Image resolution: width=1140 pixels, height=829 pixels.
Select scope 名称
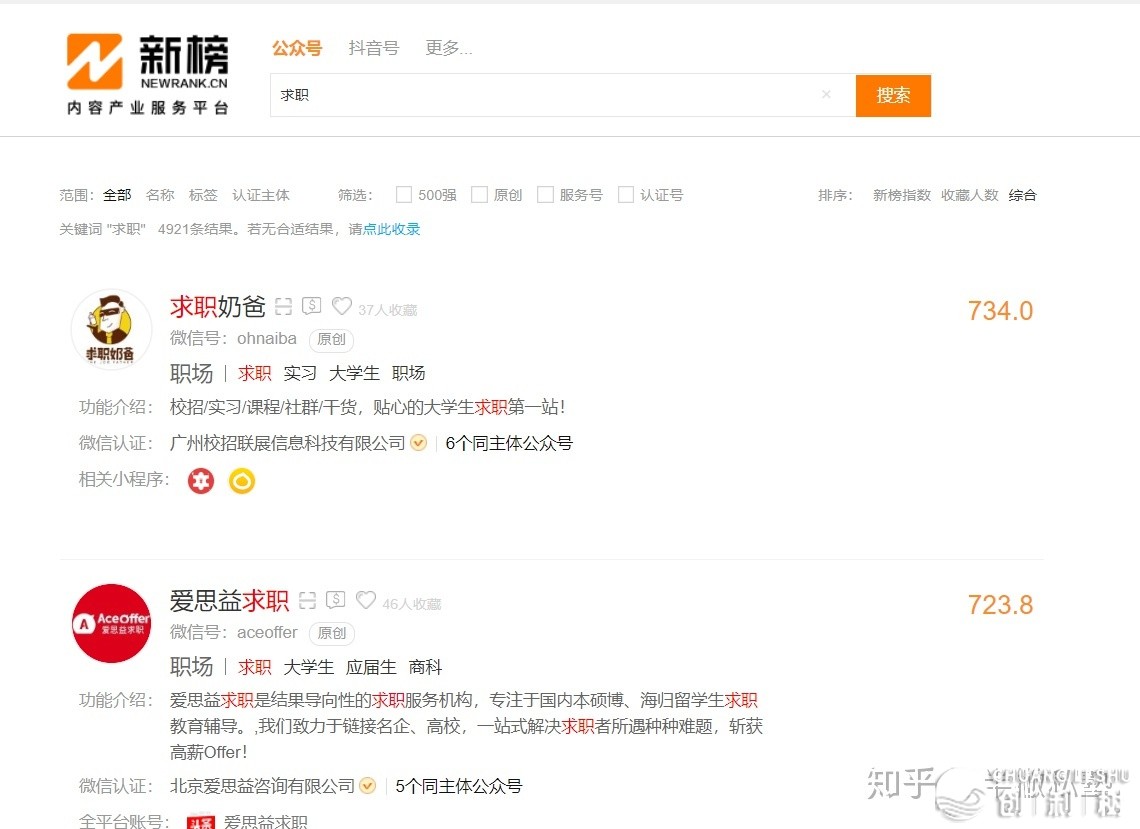click(160, 195)
